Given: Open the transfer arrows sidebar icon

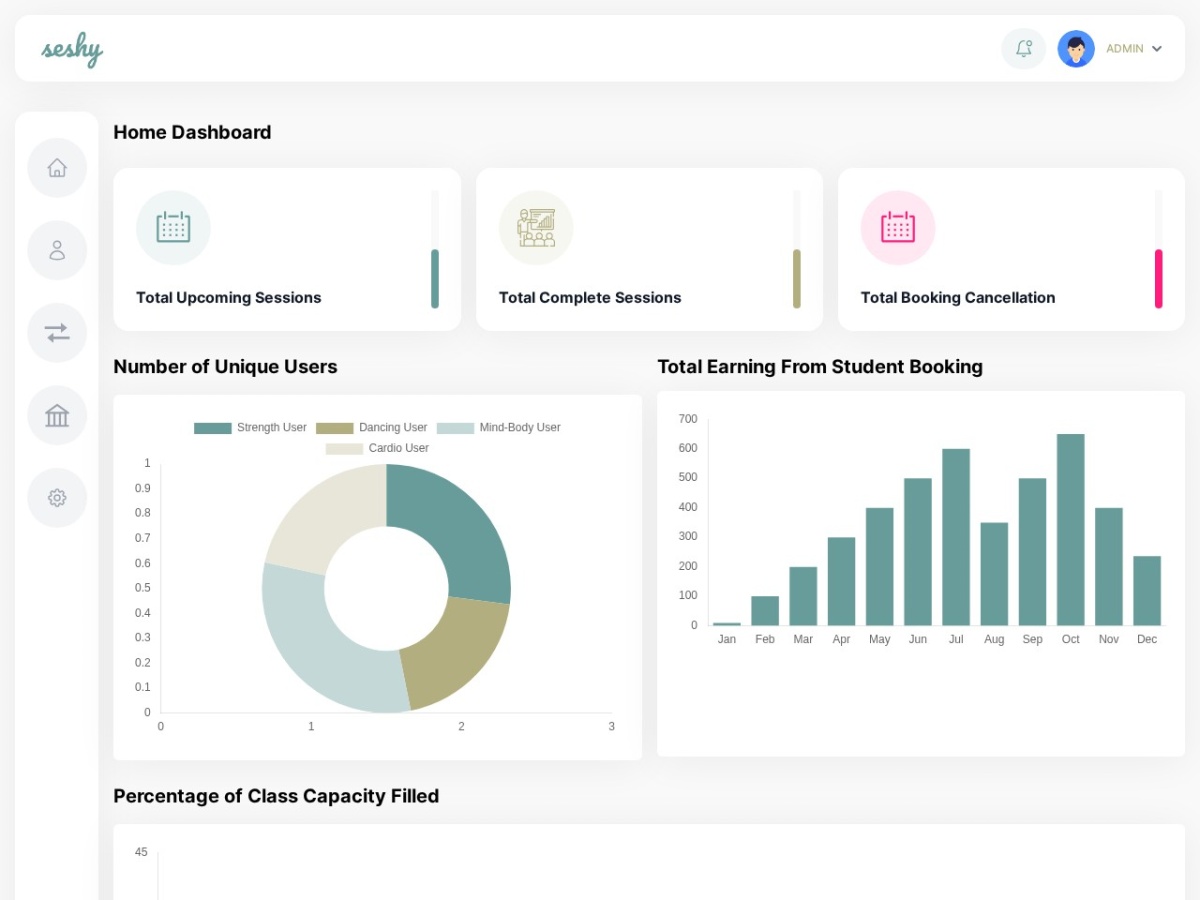Looking at the screenshot, I should pos(57,333).
